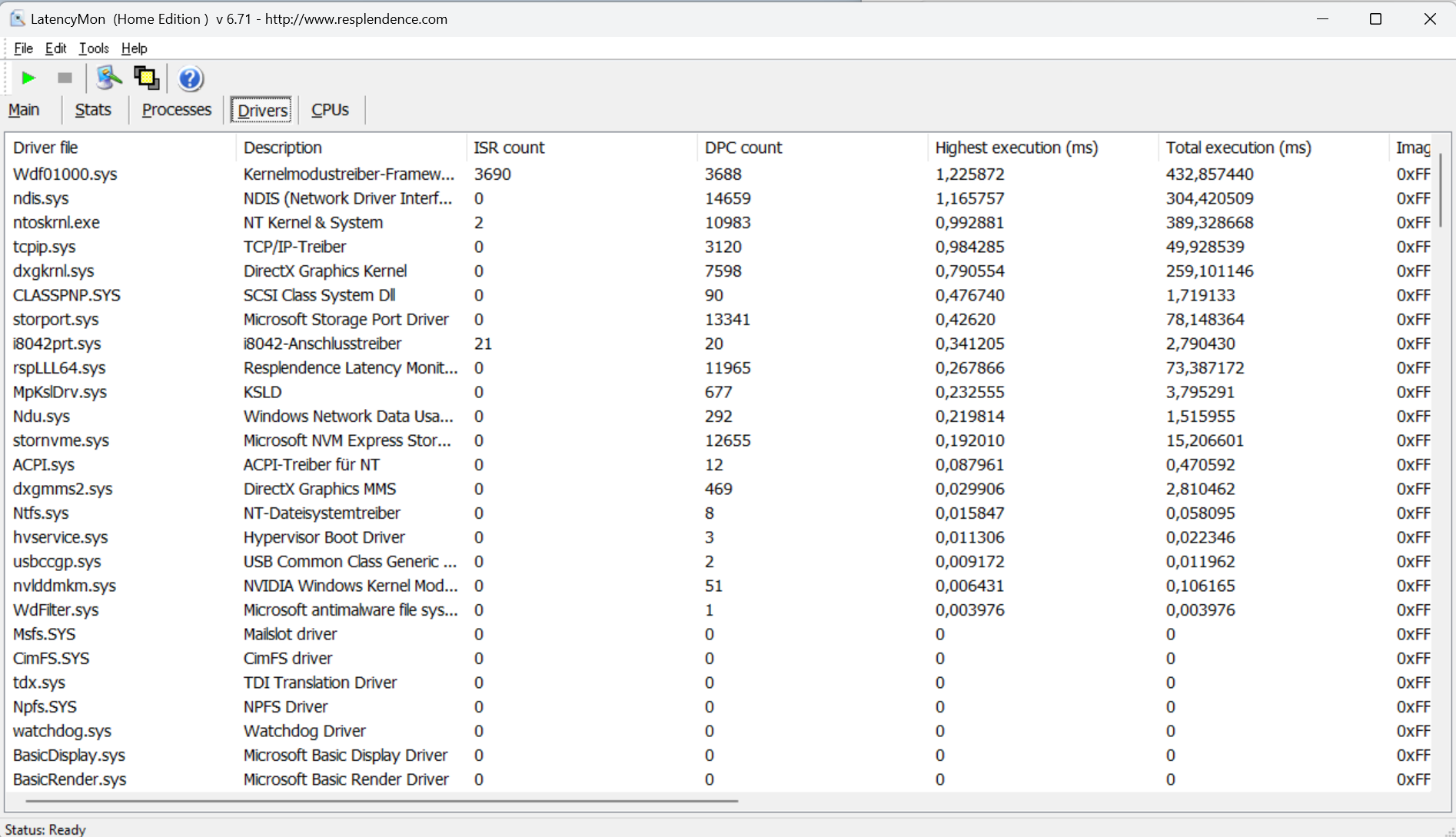Switch to the Stats tab
1456x837 pixels.
[93, 110]
